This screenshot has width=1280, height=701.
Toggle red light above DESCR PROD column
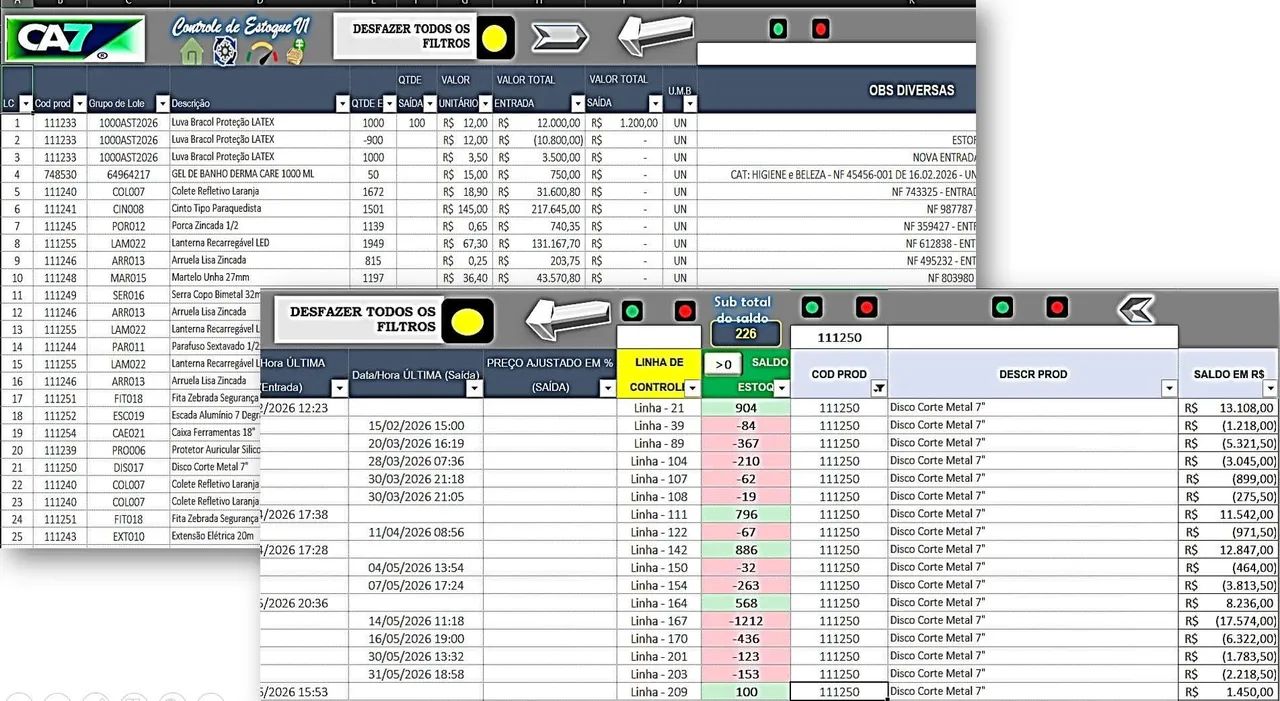pos(1056,307)
